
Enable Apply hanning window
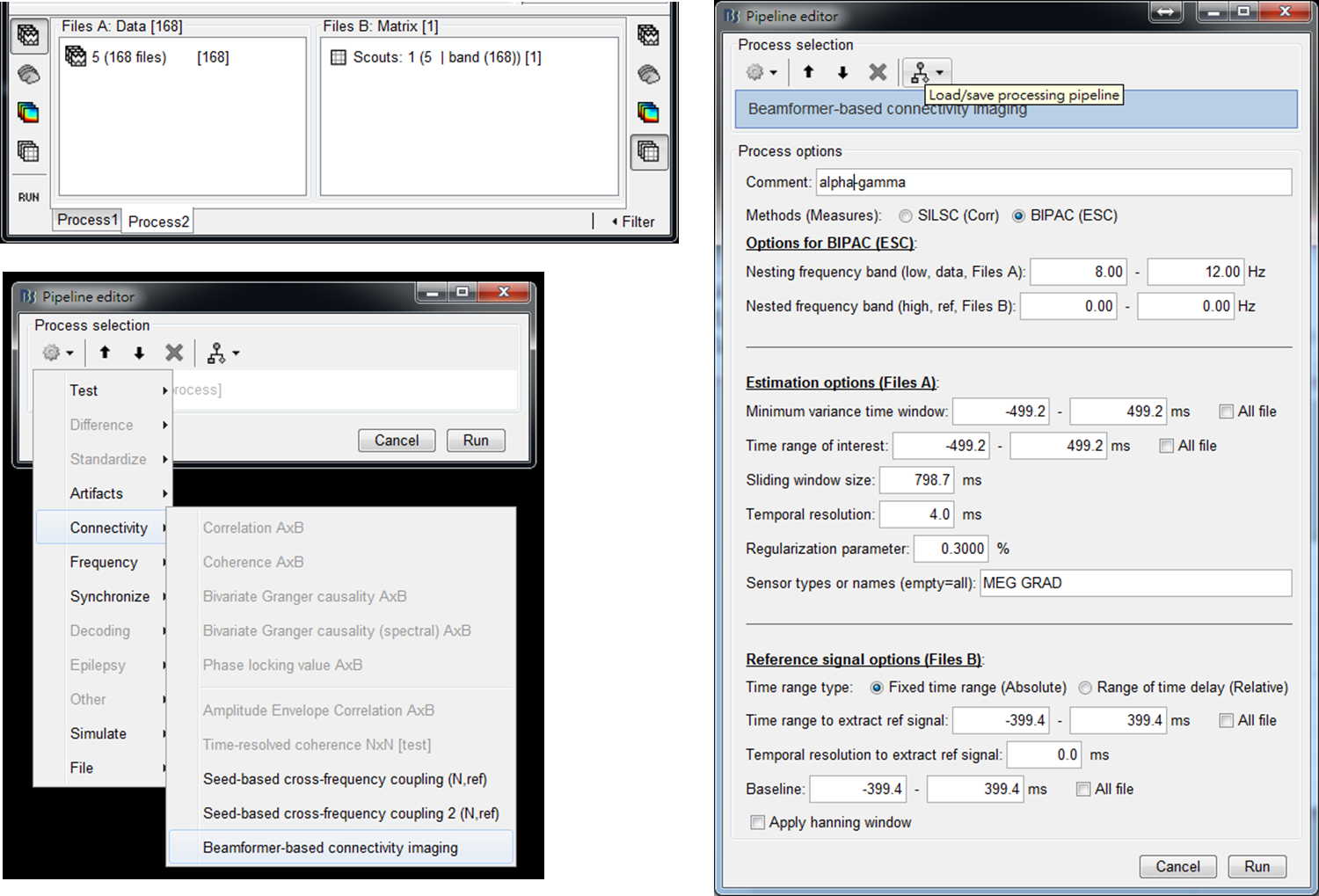757,822
